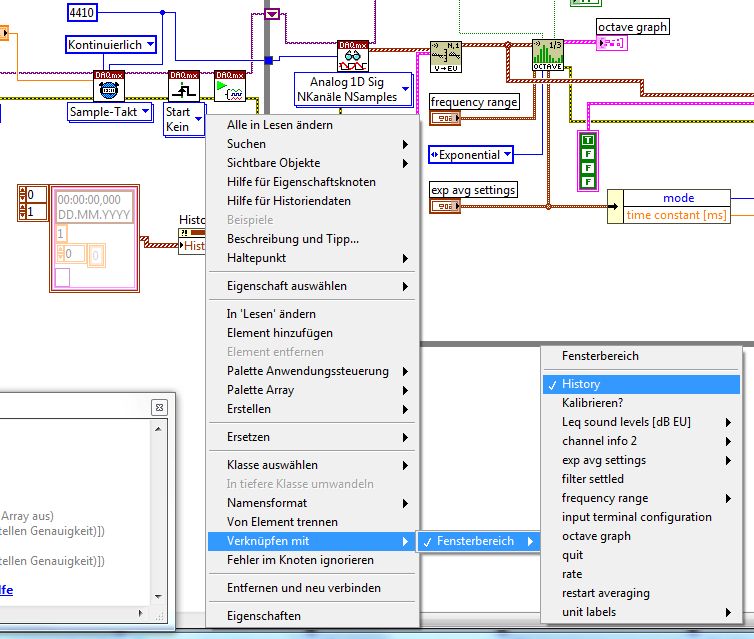Toggle the second boolean constant F
Image resolution: width=754 pixels, height=639 pixels.
pyautogui.click(x=588, y=154)
